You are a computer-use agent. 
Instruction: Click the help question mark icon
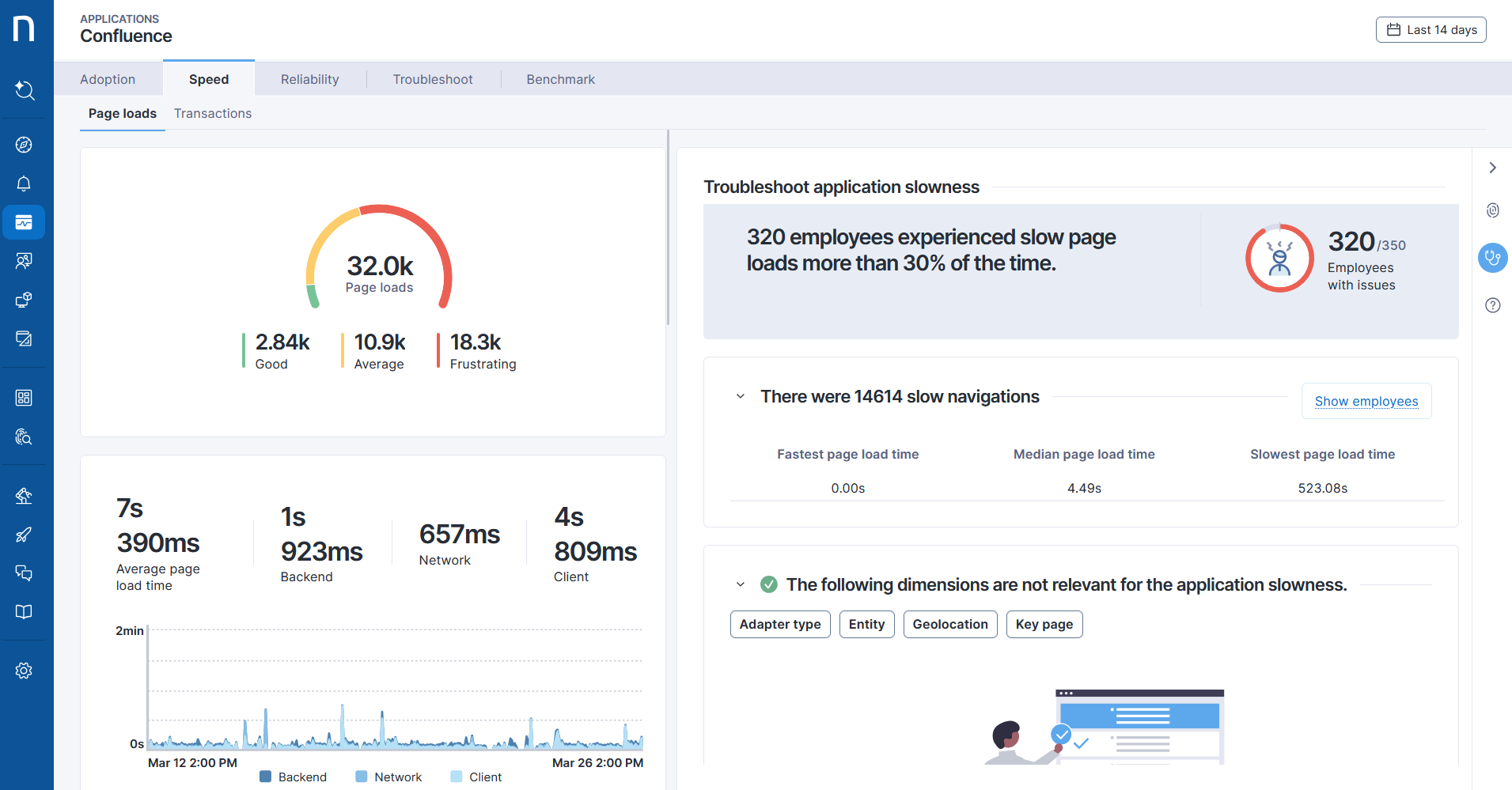[x=1492, y=305]
